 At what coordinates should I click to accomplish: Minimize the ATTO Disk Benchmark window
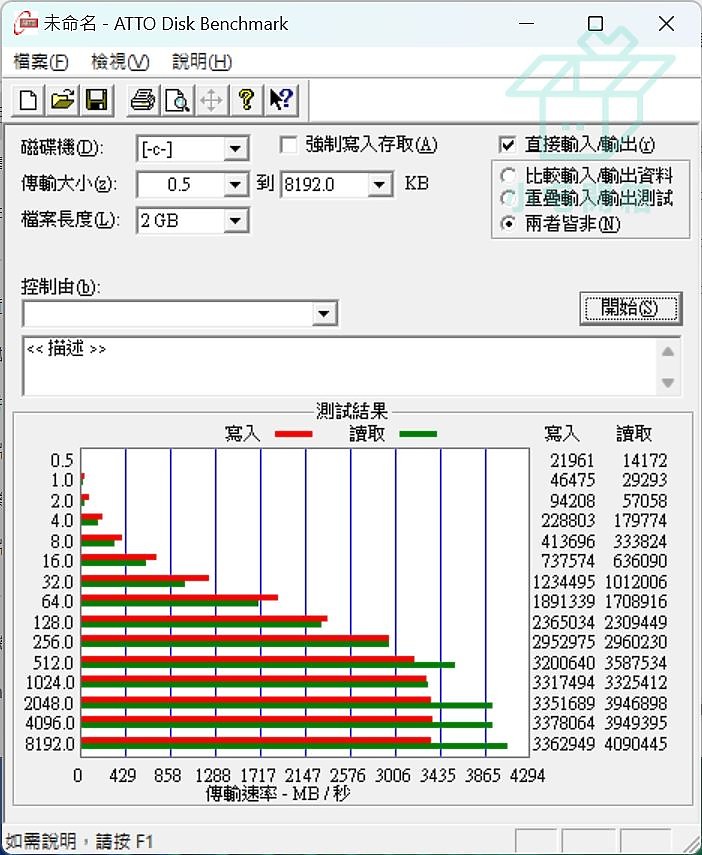point(526,24)
